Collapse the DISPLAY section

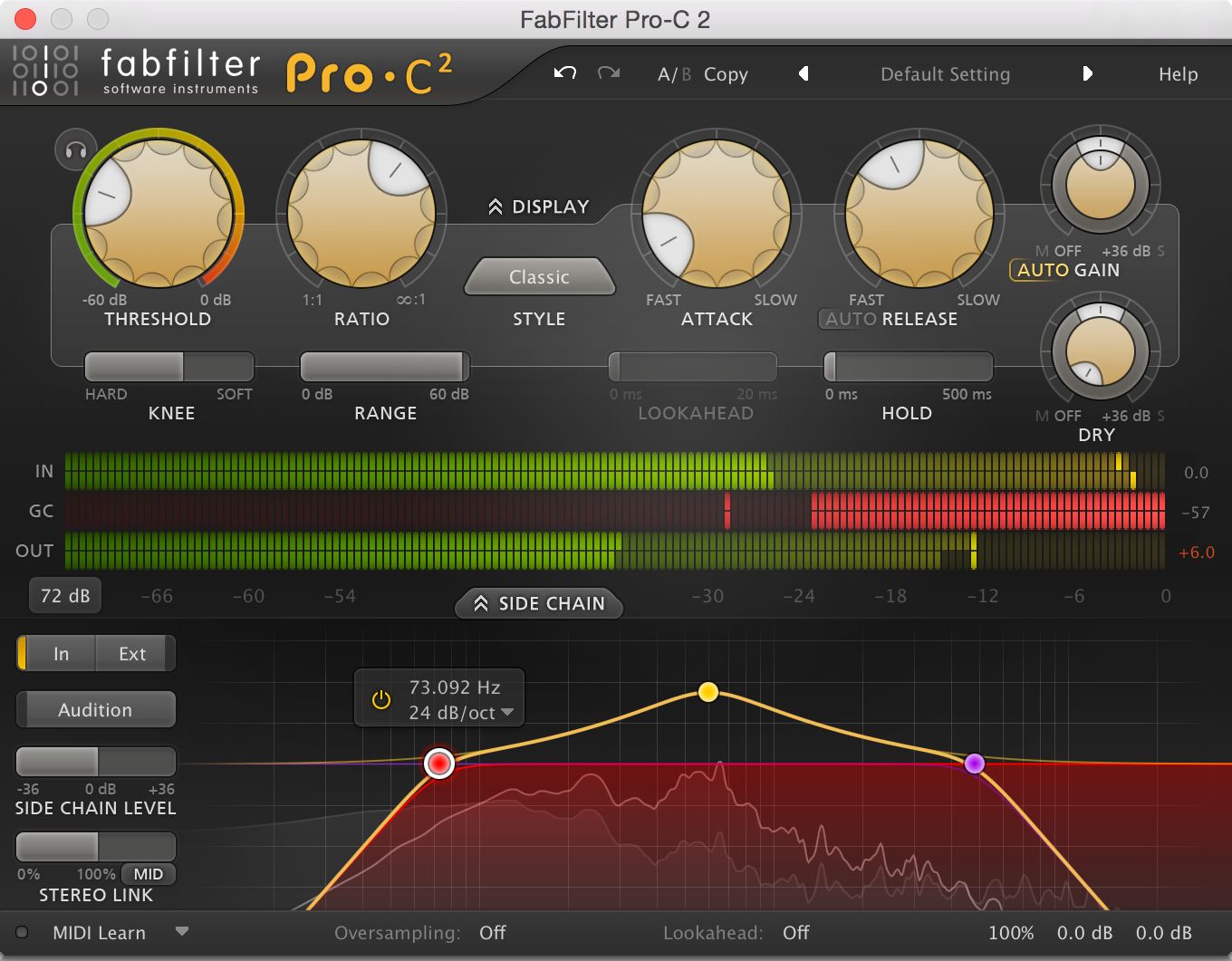click(540, 207)
